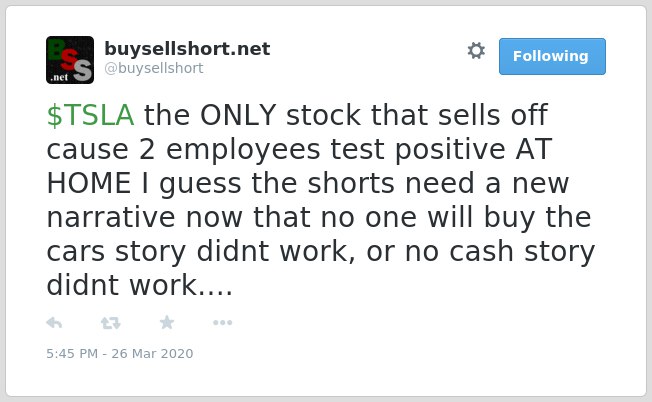Click the reply arrow under the tweet text
The width and height of the screenshot is (652, 402).
(54, 323)
